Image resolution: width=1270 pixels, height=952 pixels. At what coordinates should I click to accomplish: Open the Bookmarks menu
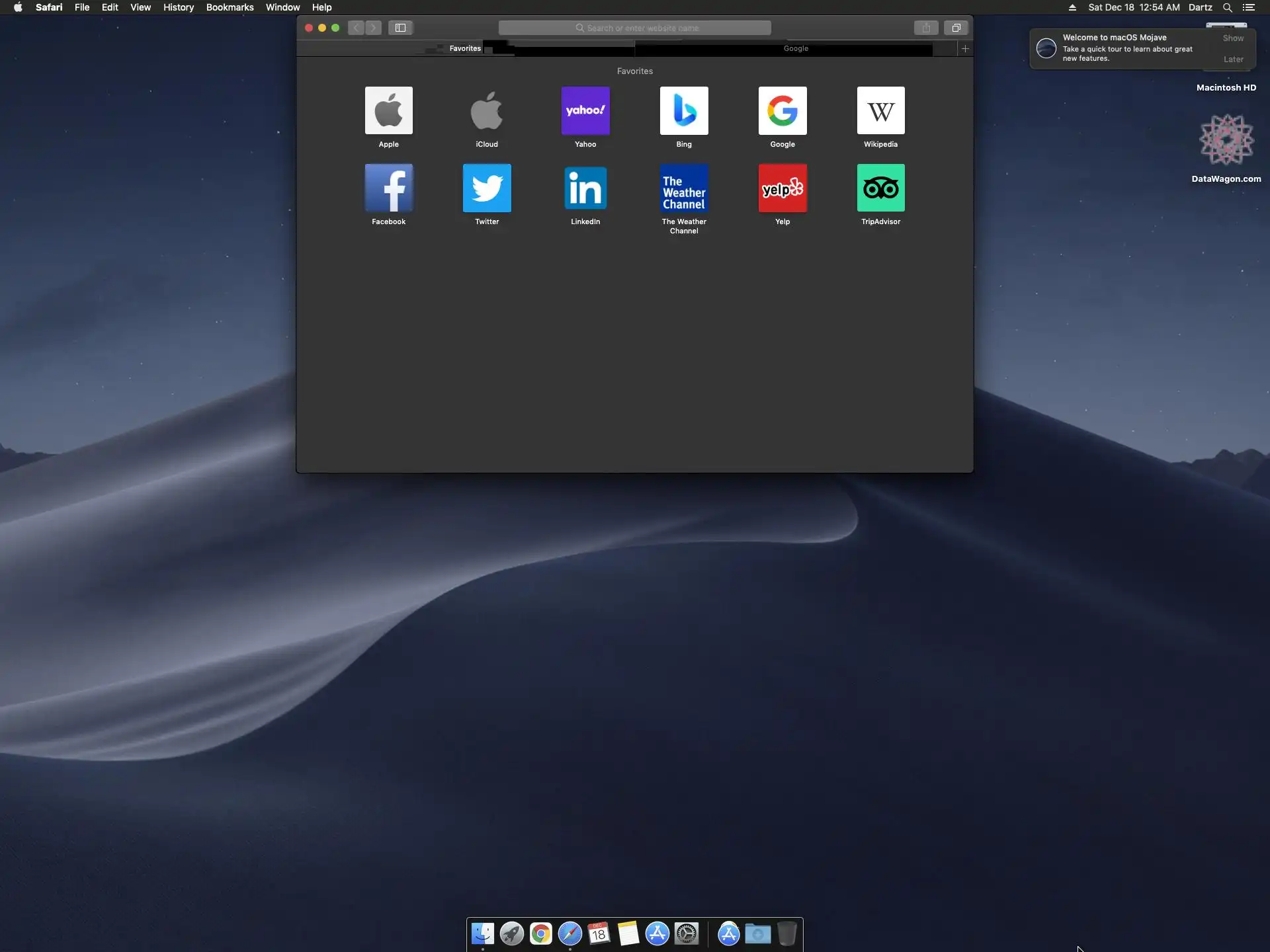pos(230,7)
